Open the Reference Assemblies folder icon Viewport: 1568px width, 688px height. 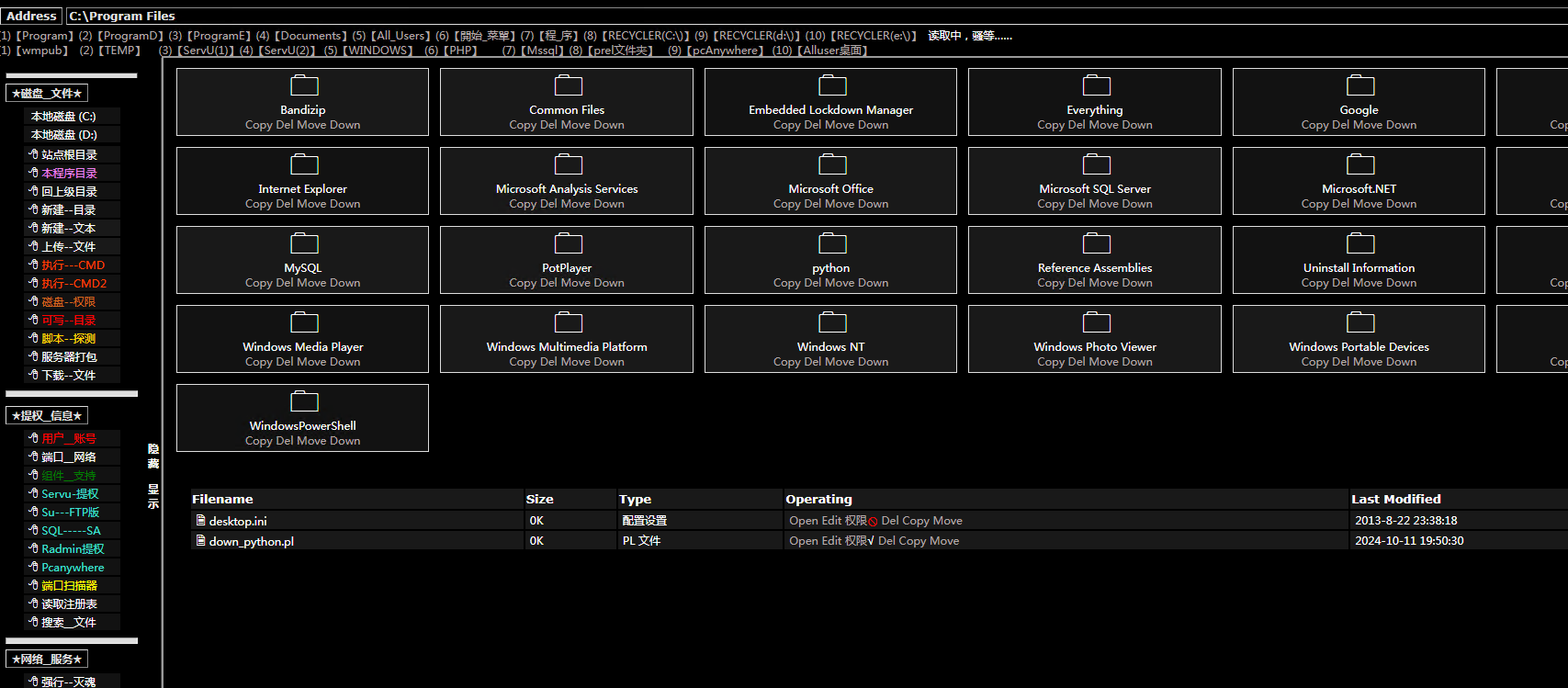click(x=1096, y=244)
